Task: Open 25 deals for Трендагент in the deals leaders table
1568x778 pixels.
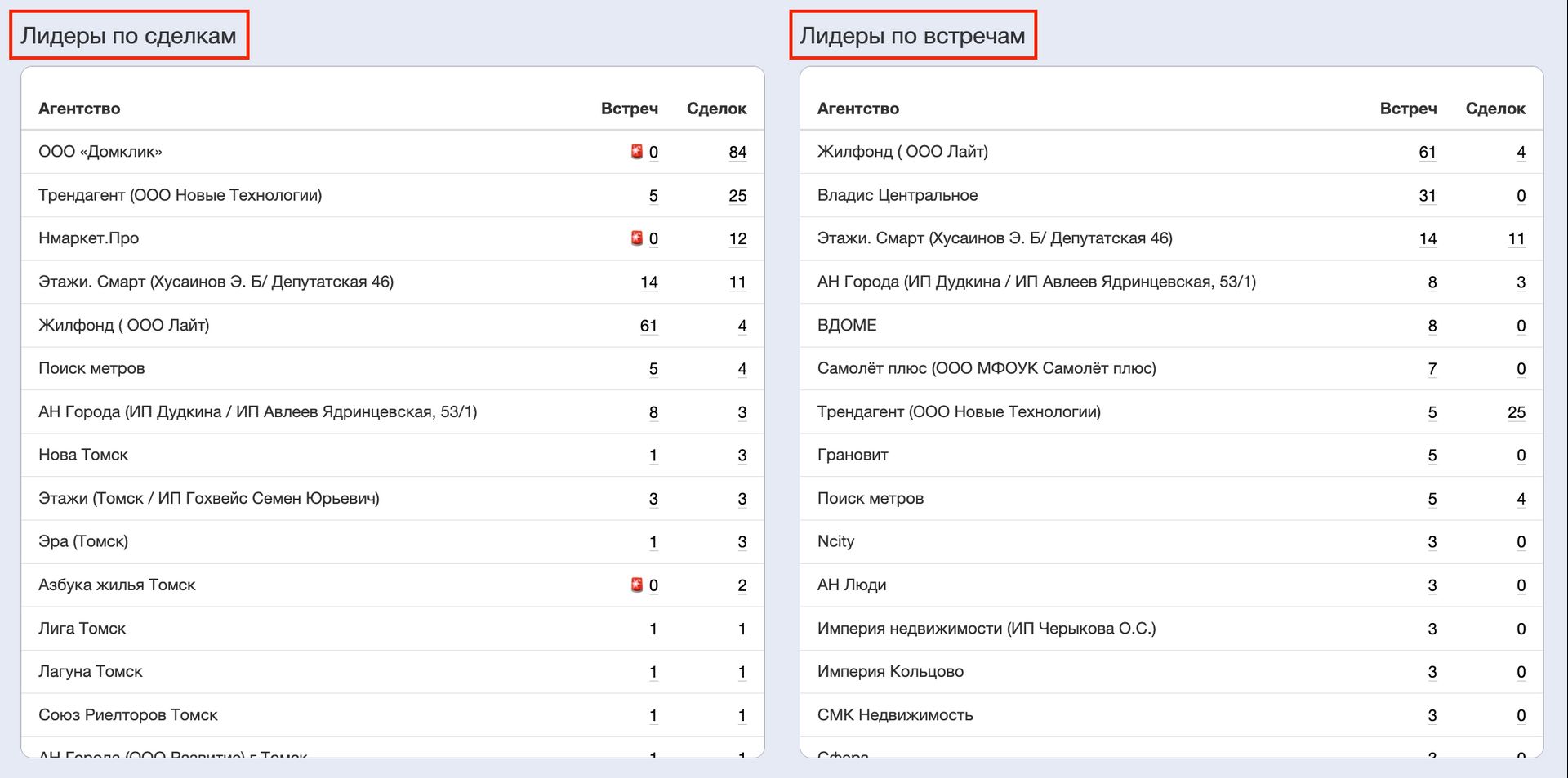Action: tap(737, 195)
